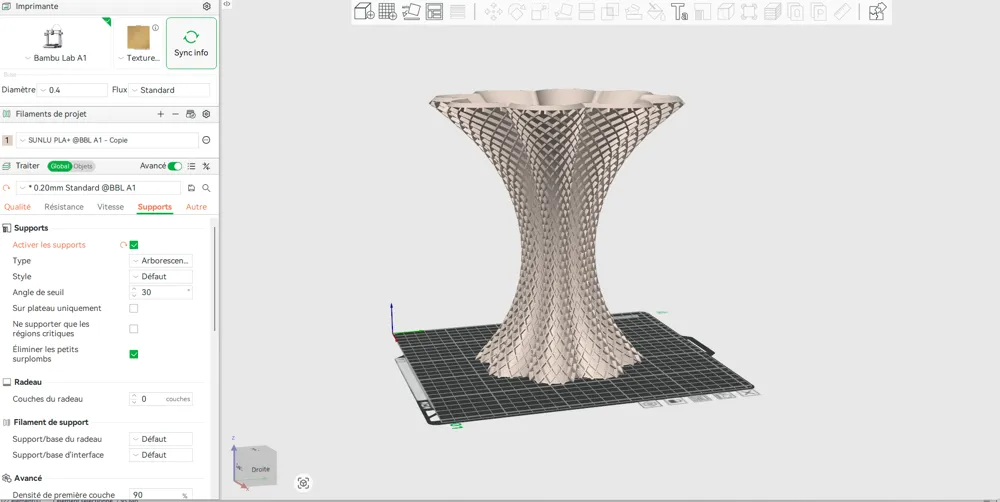The height and width of the screenshot is (502, 1000).
Task: Click filament 1 color swatch
Action: pyautogui.click(x=7, y=140)
